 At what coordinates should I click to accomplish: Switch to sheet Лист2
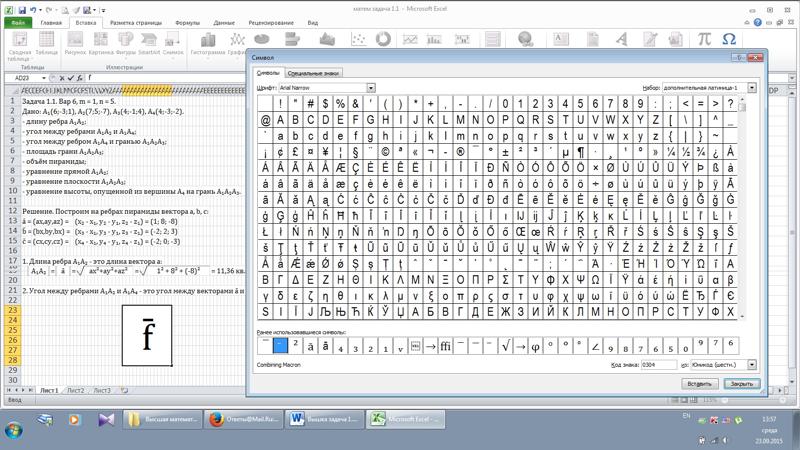coord(76,390)
